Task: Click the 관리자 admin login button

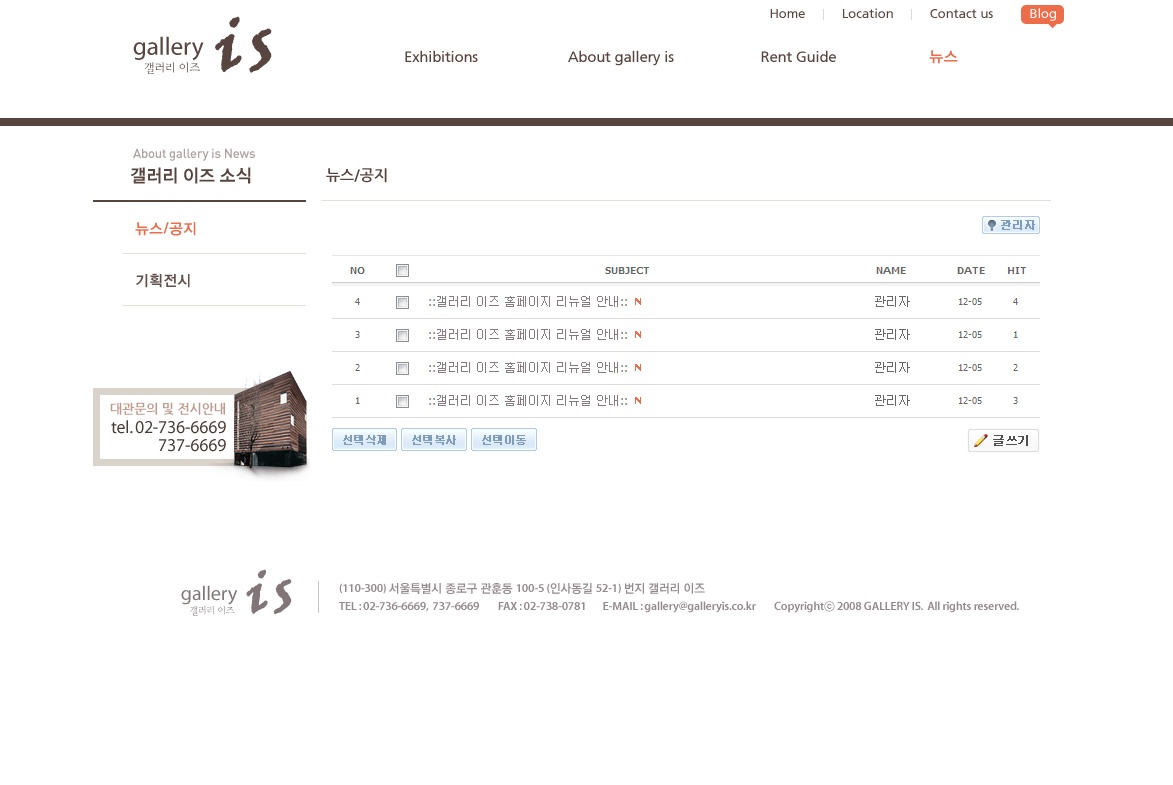Action: point(1011,225)
